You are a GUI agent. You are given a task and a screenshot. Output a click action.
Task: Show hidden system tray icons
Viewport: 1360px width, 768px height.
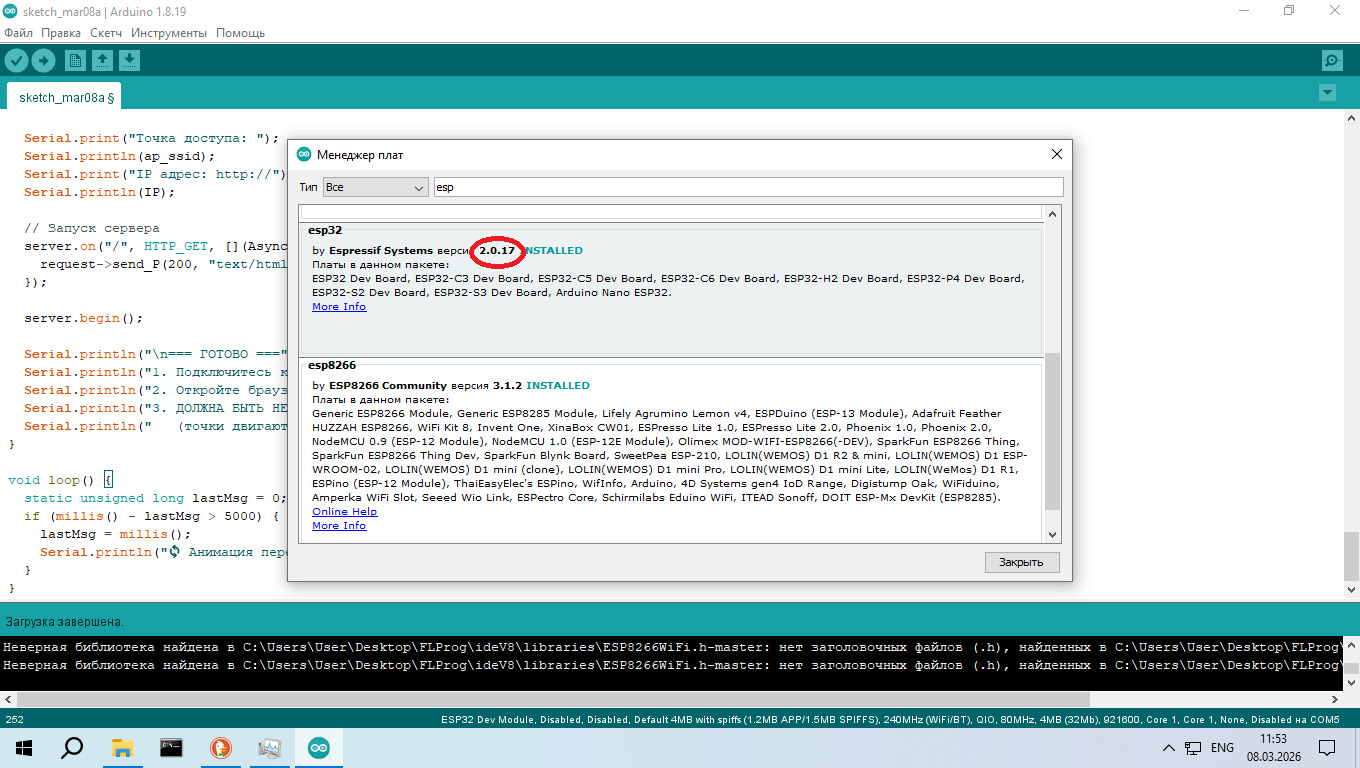point(1168,748)
